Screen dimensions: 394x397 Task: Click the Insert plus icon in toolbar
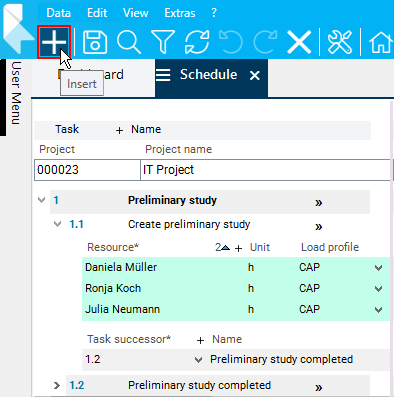click(54, 42)
